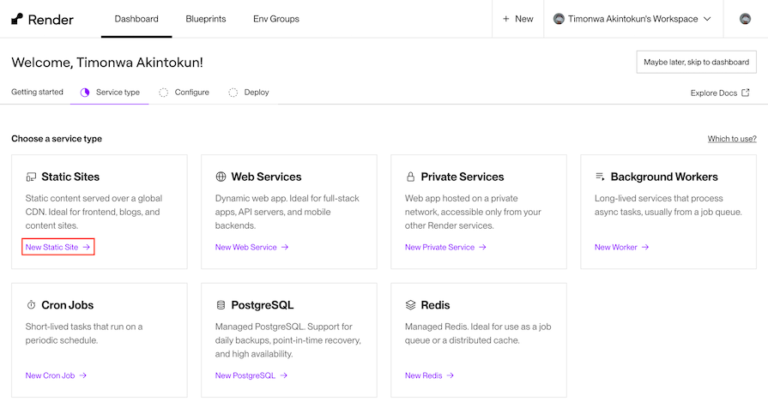The height and width of the screenshot is (414, 768).
Task: Click the workspace dropdown chevron
Action: pos(707,19)
